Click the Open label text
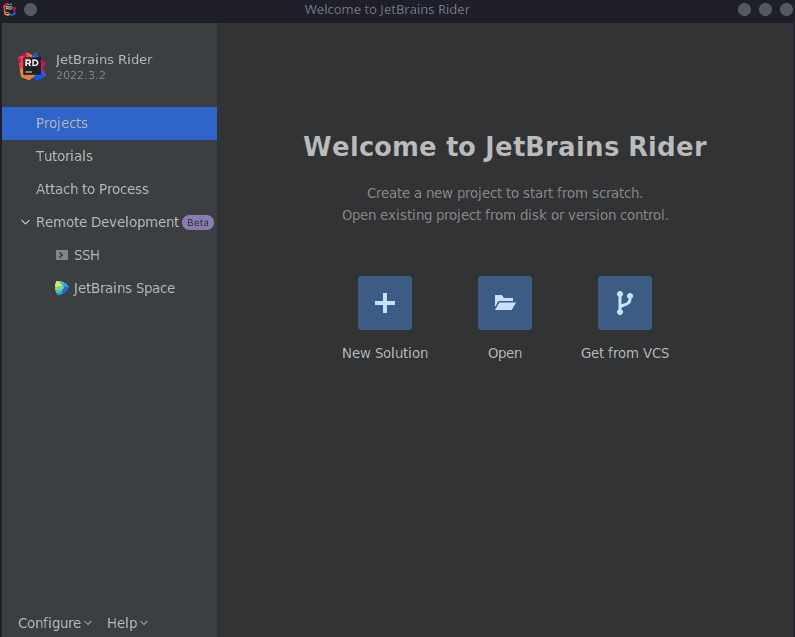The width and height of the screenshot is (795, 637). [505, 353]
